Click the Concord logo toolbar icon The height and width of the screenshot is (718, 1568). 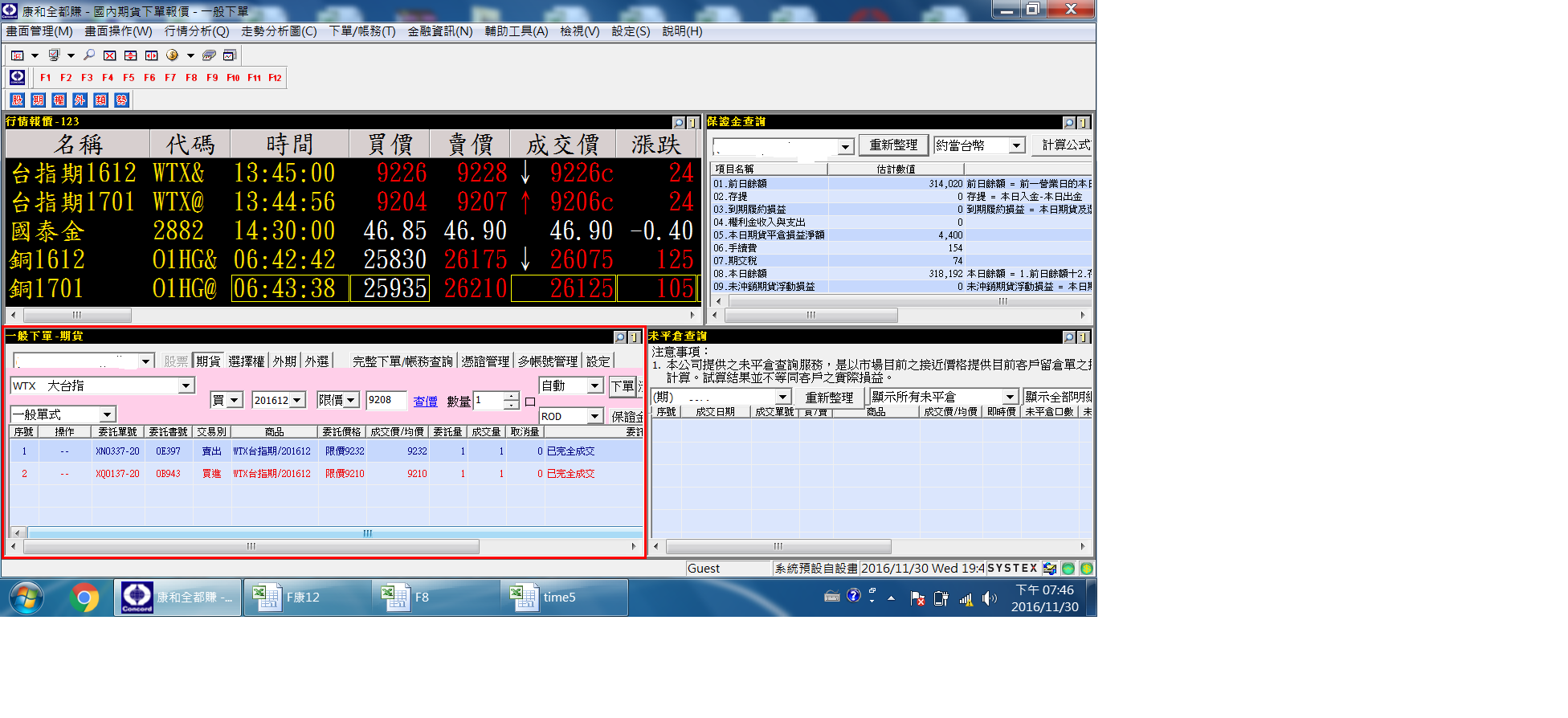tap(18, 77)
